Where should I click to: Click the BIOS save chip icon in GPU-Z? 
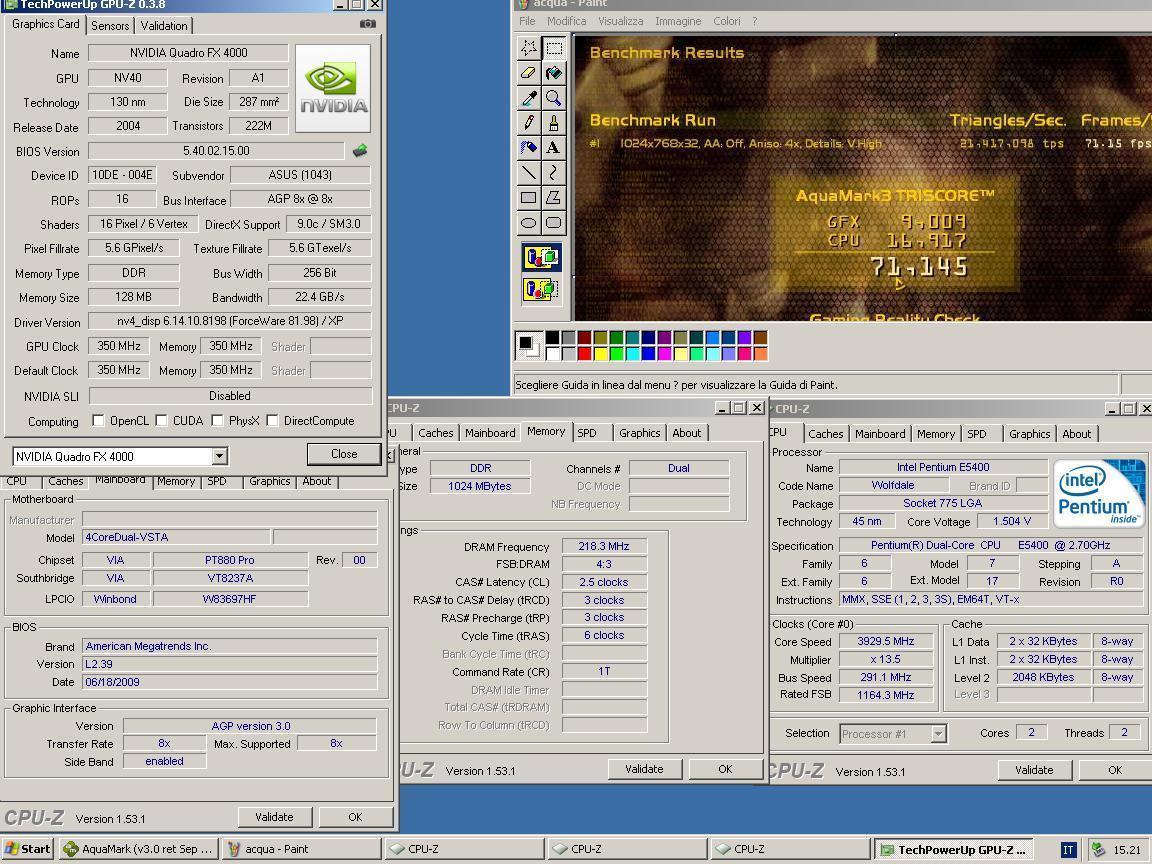point(360,151)
